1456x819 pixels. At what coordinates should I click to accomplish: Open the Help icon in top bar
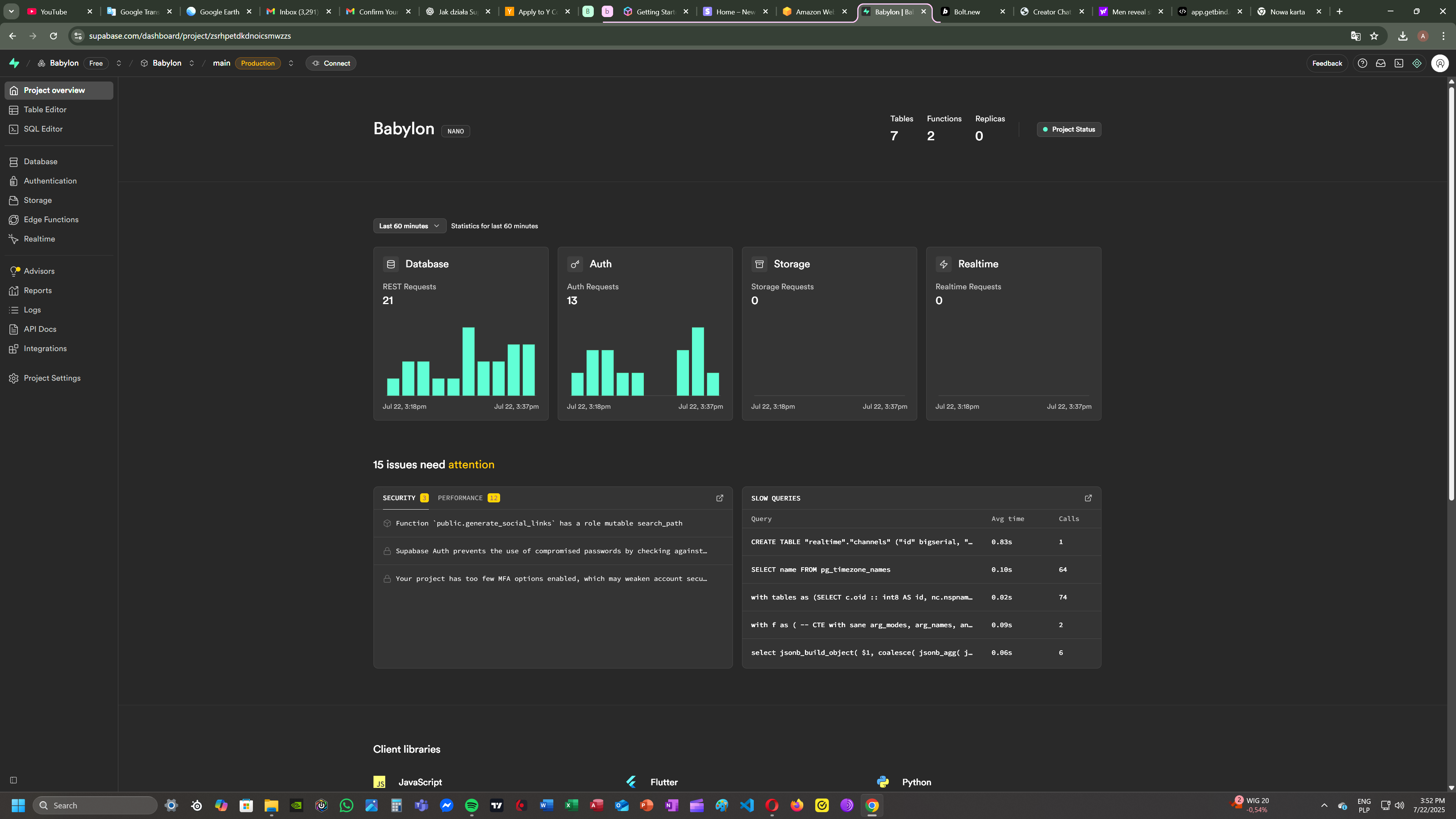(1362, 63)
